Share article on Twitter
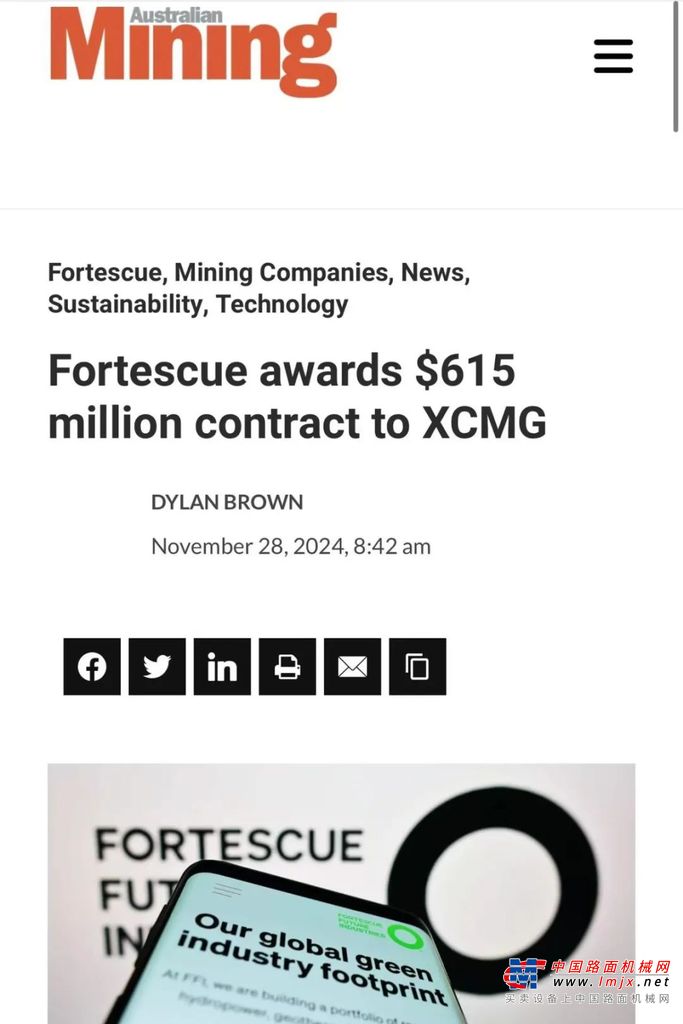 pyautogui.click(x=157, y=667)
